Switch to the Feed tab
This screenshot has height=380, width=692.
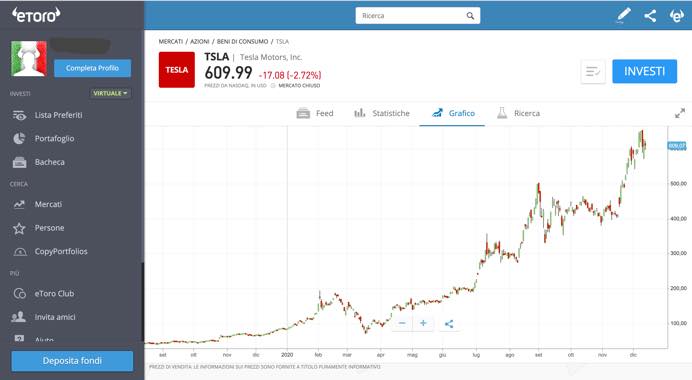pos(315,113)
